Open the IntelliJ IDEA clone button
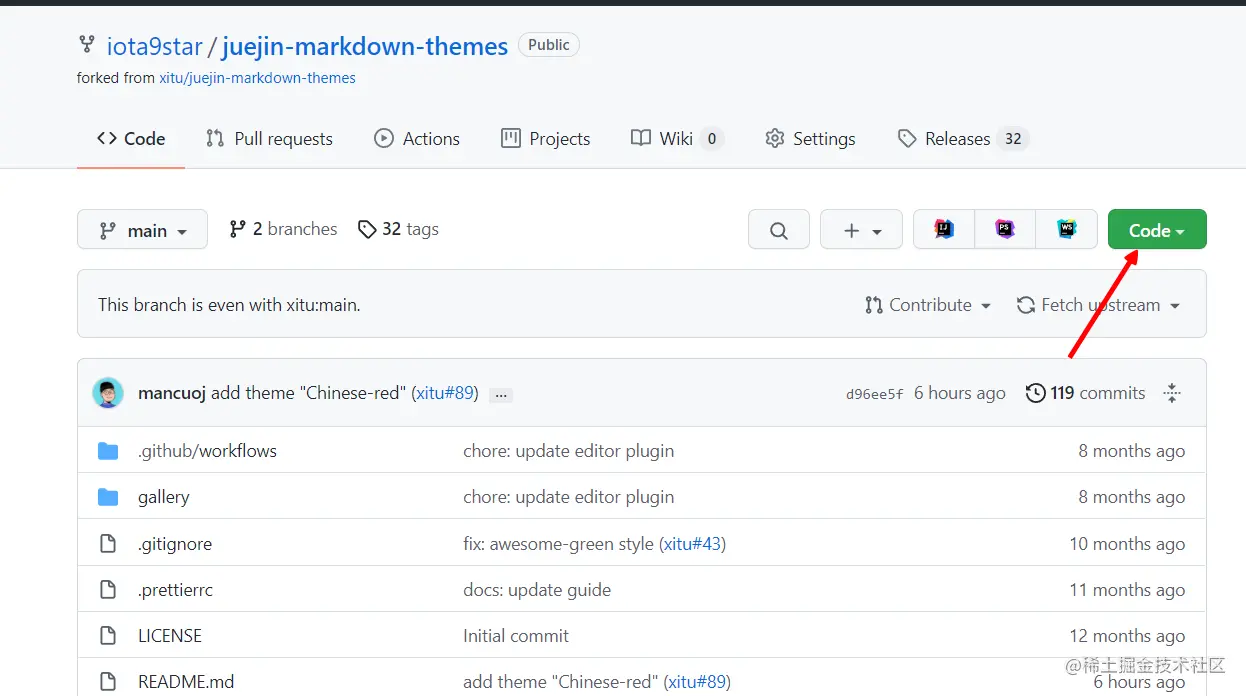This screenshot has width=1246, height=696. 944,229
